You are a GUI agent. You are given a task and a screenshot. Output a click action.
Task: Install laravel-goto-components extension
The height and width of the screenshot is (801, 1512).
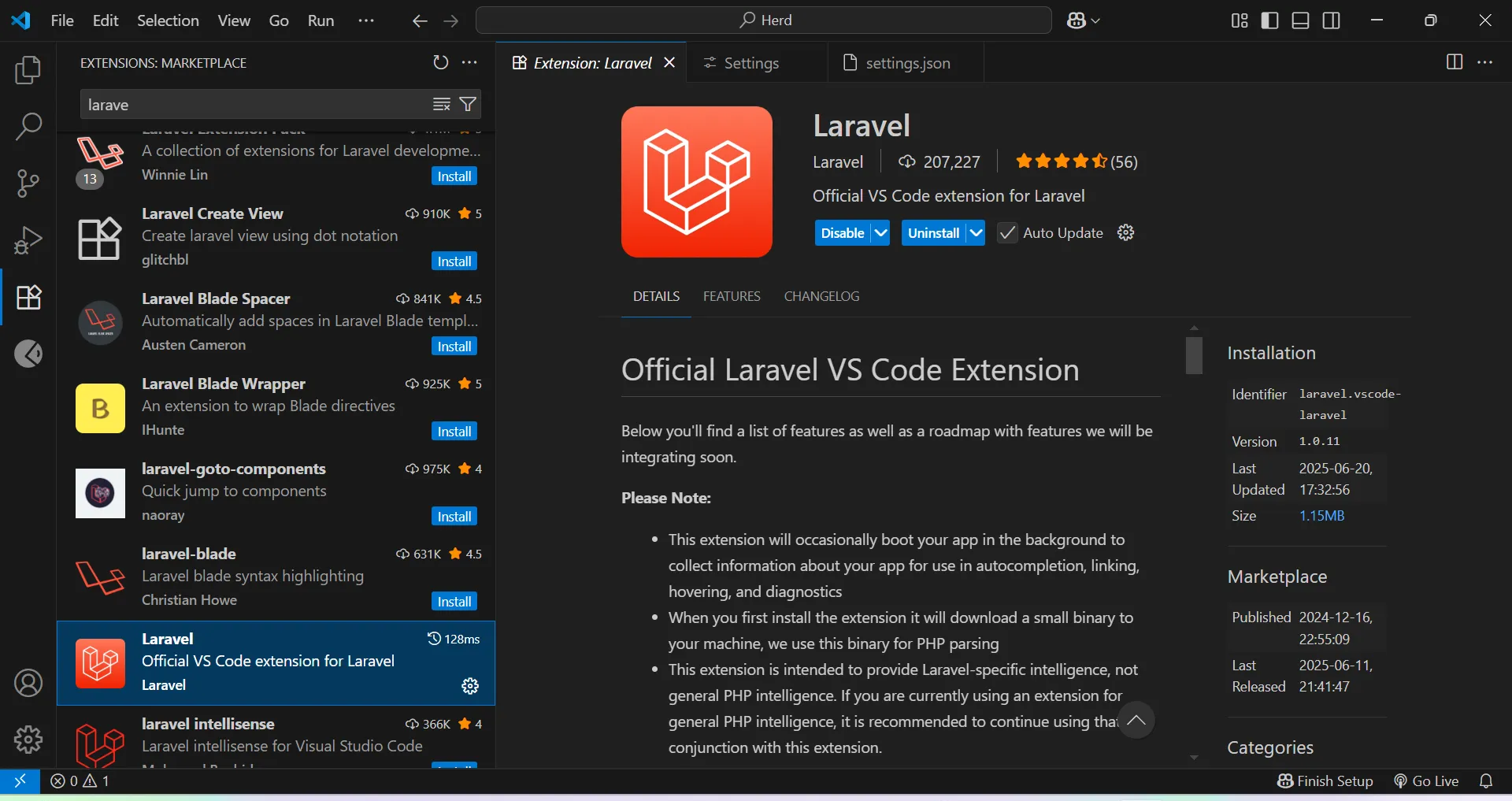(454, 517)
